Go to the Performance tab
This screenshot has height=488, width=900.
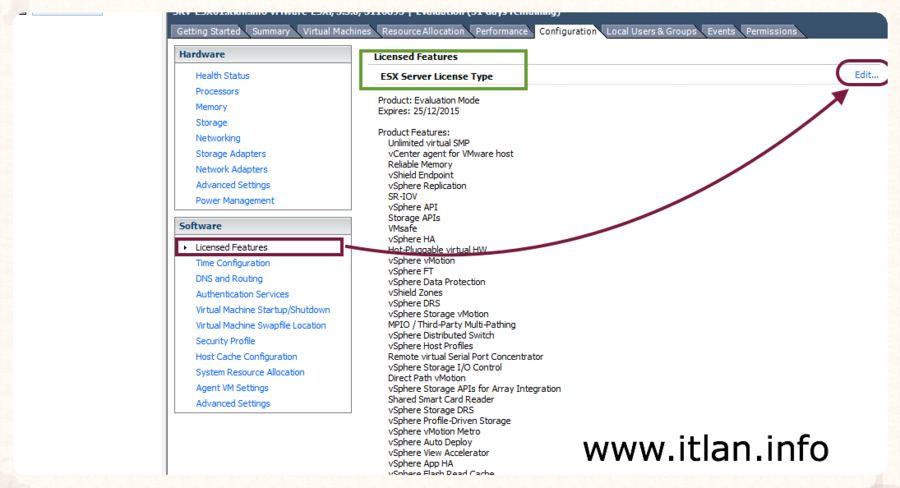pos(501,31)
